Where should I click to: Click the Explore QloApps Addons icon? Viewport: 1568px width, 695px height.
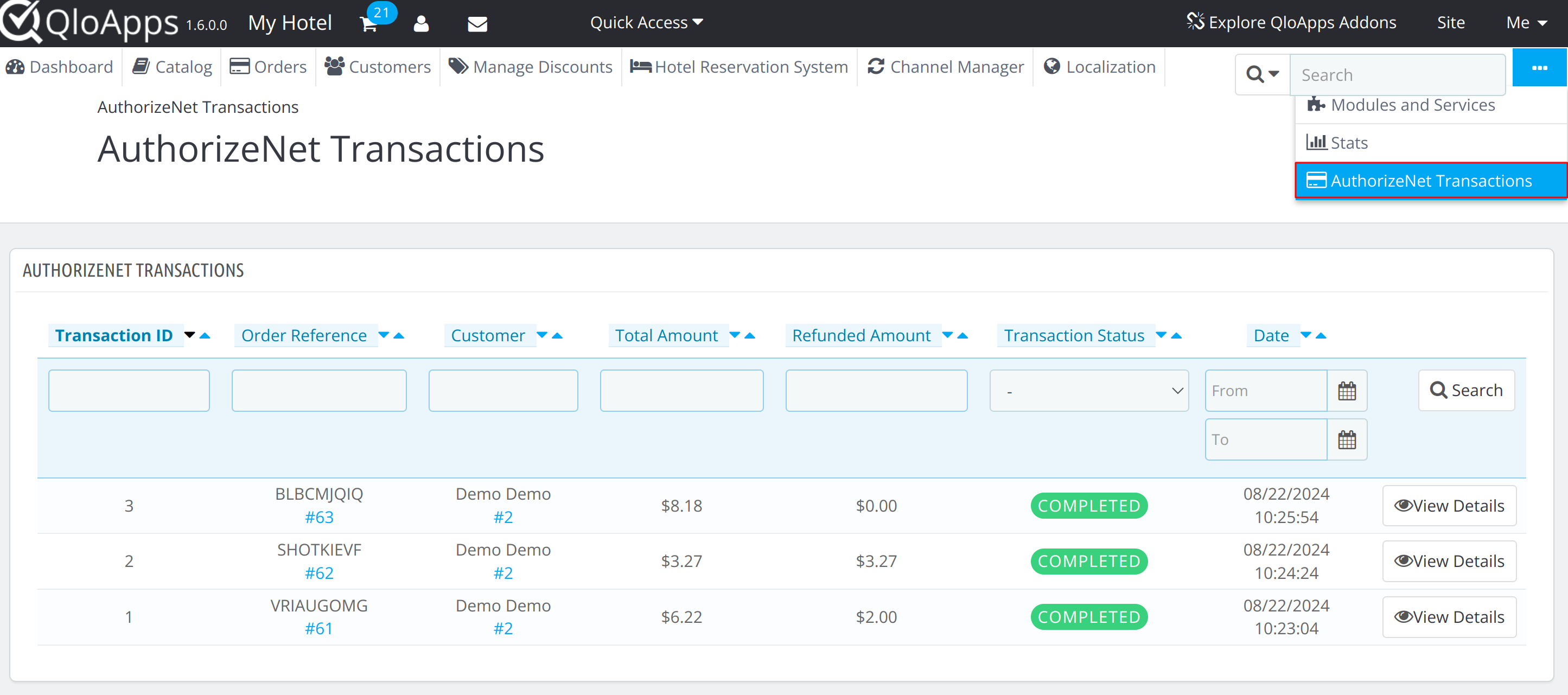[1195, 22]
